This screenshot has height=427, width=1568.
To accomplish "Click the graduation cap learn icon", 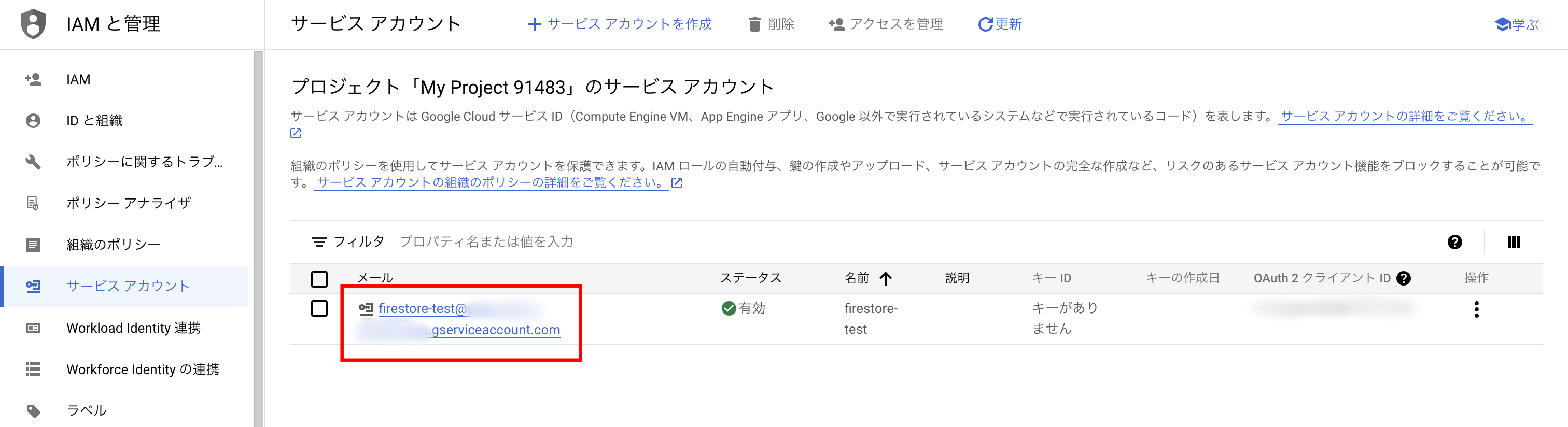I will [x=1502, y=24].
